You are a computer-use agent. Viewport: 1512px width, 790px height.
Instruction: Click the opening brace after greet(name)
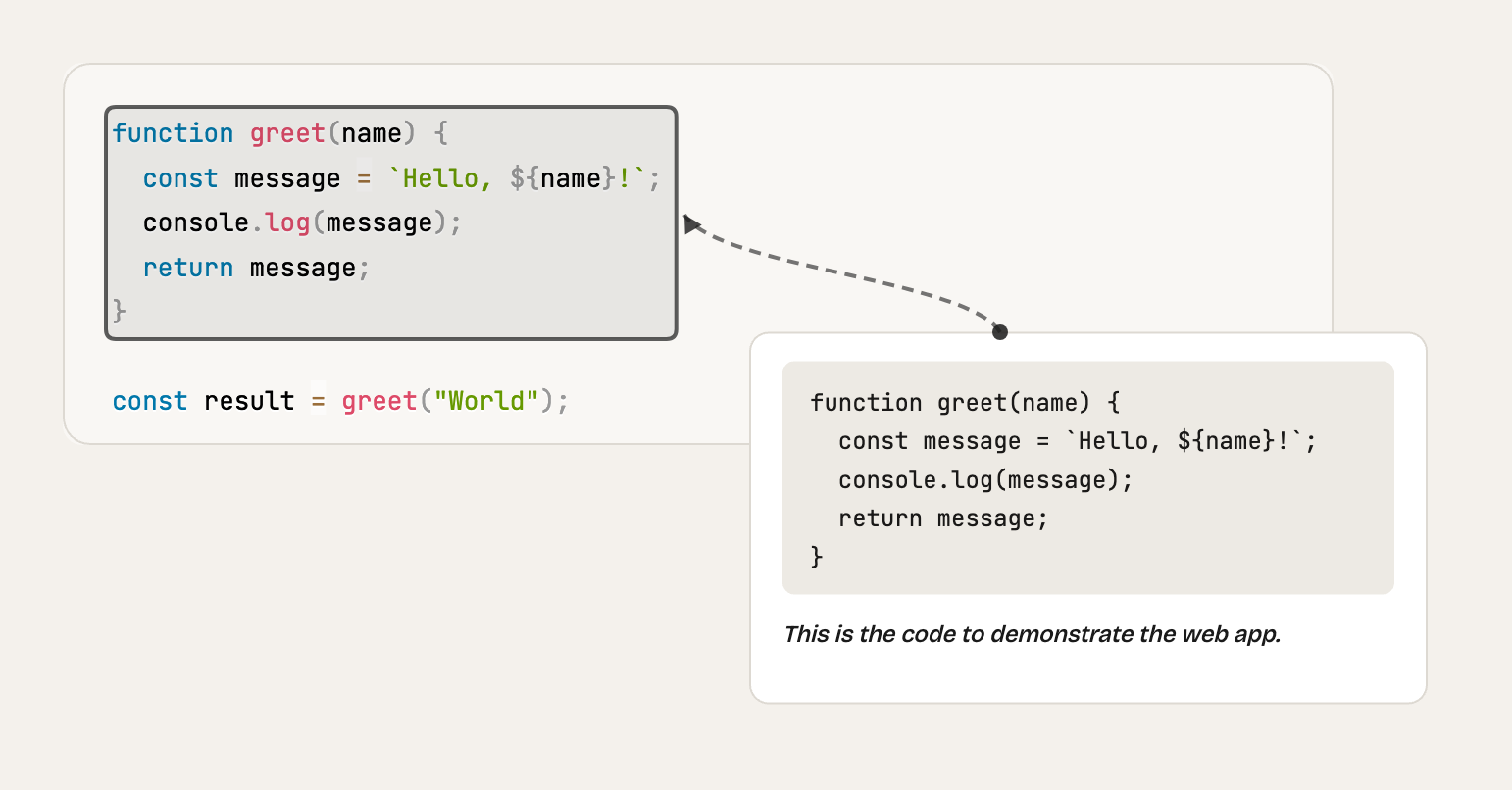[x=441, y=132]
